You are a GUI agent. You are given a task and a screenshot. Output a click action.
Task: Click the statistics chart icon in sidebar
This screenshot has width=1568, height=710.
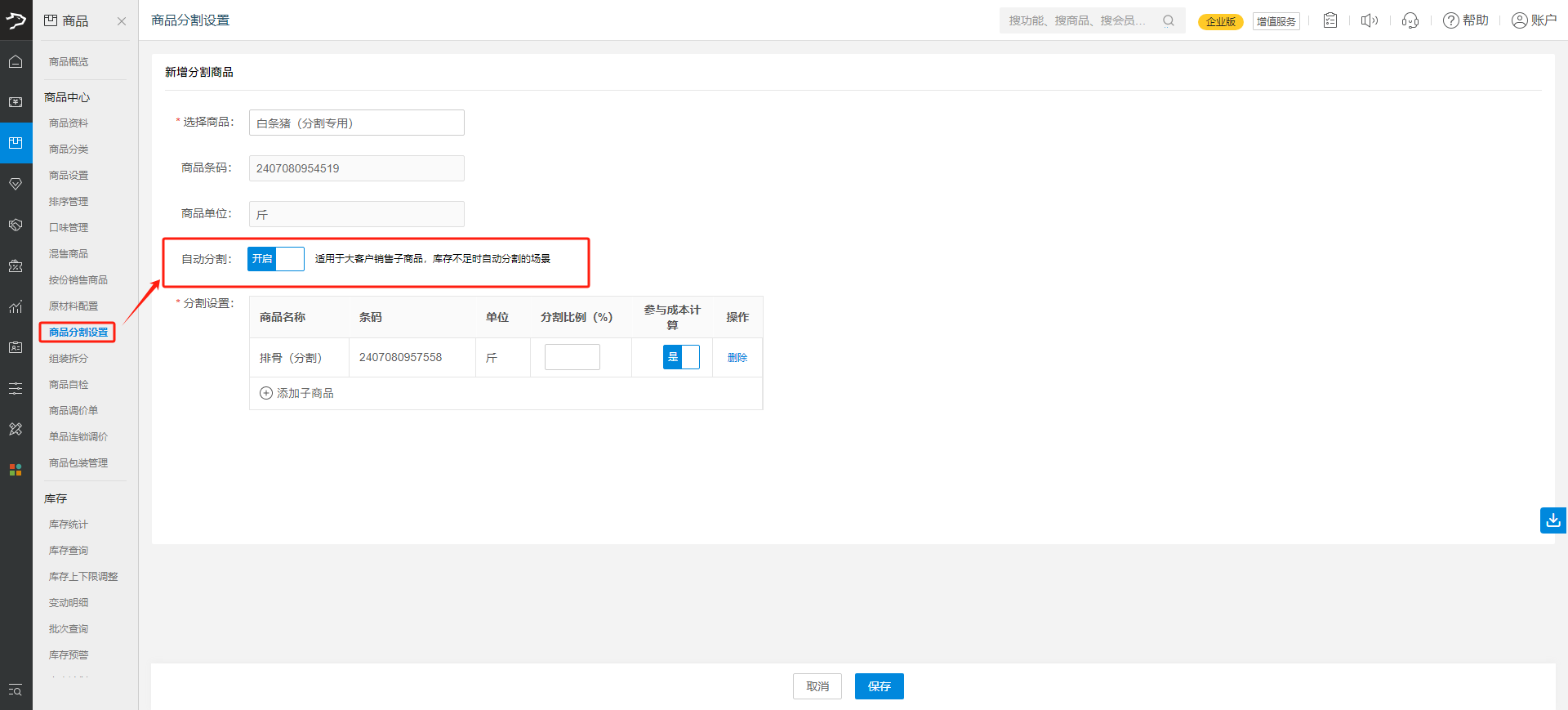click(x=16, y=306)
